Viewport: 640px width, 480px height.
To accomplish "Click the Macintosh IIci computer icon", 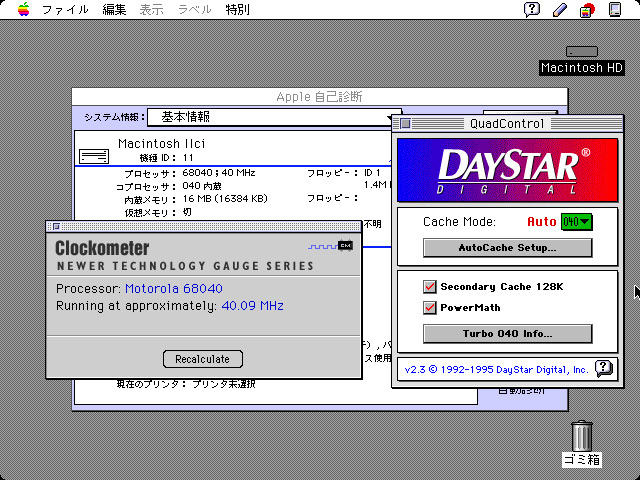I will click(x=94, y=156).
